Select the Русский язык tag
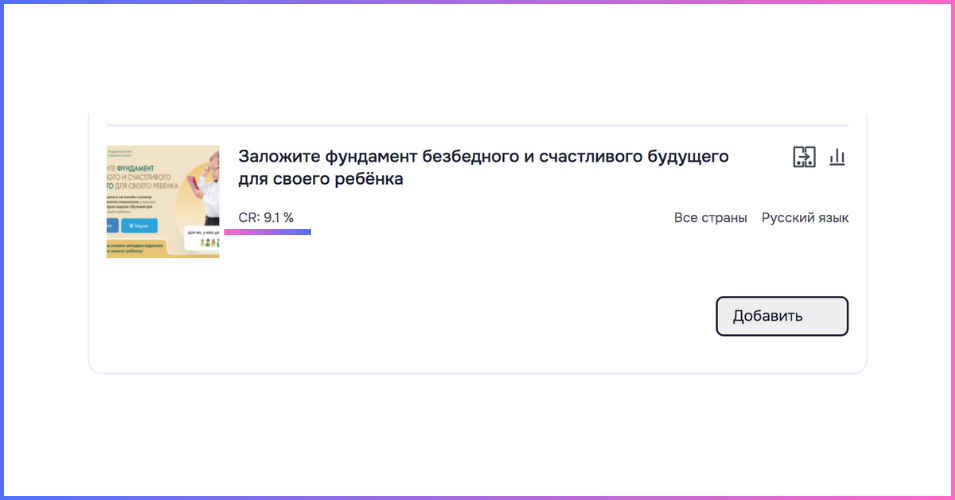The width and height of the screenshot is (955, 500). click(x=805, y=217)
